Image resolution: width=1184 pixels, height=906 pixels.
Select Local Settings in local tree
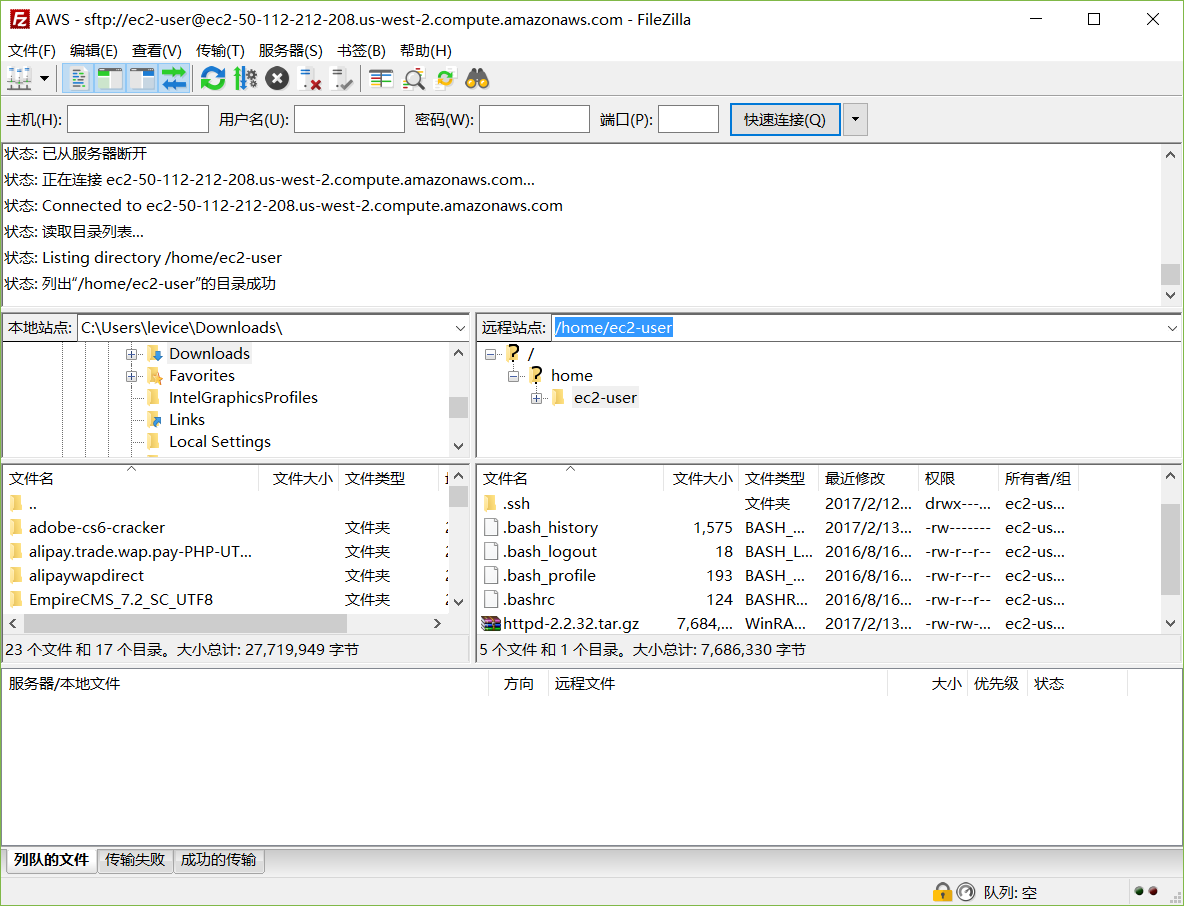pos(220,442)
